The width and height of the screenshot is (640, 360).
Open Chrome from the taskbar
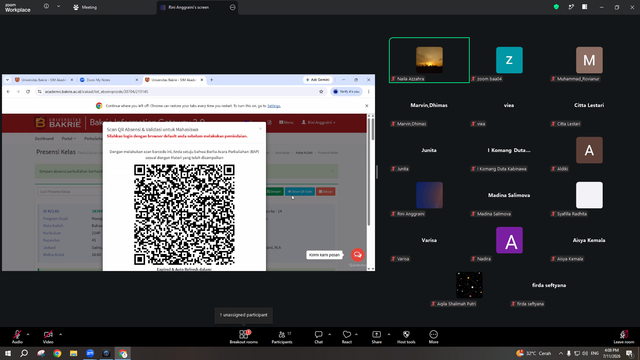pos(57,353)
